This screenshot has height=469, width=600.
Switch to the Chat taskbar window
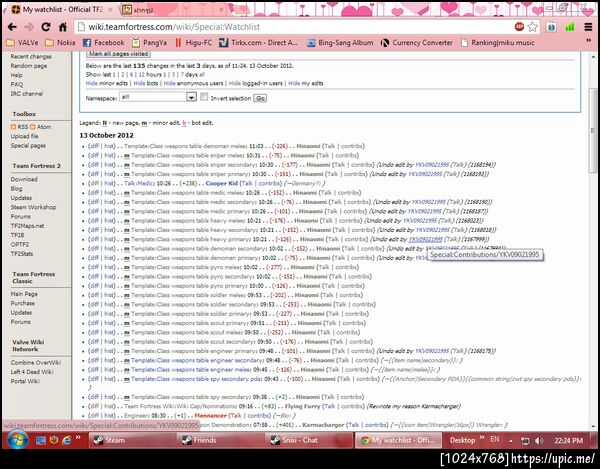tap(309, 440)
